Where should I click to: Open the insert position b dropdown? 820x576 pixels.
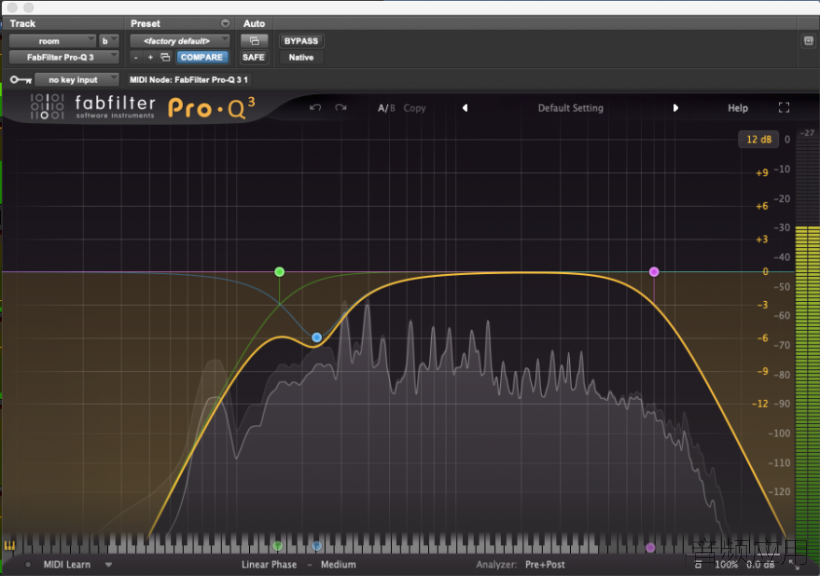109,41
